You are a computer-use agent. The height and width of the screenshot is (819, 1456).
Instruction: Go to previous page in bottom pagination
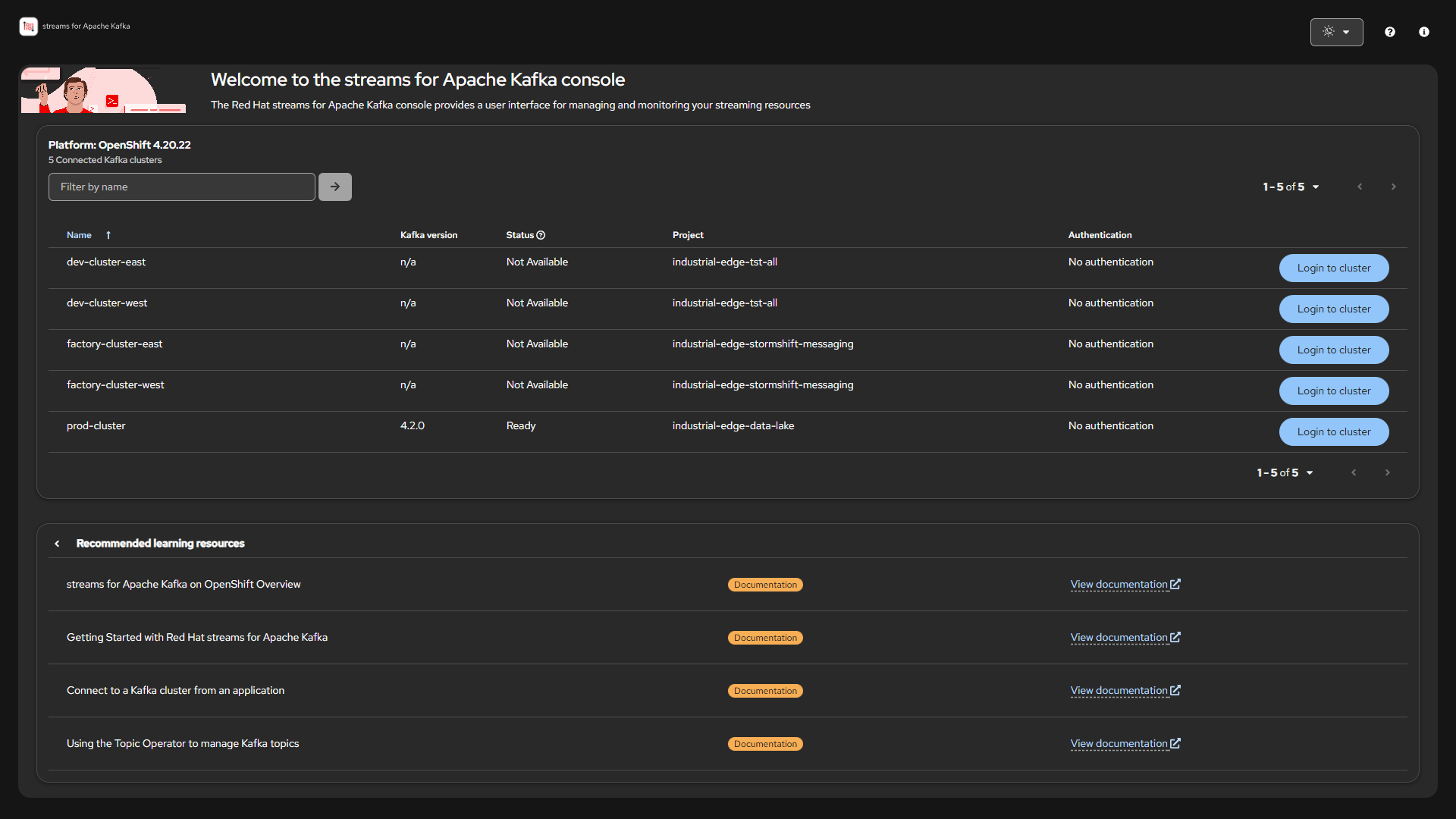(x=1354, y=472)
